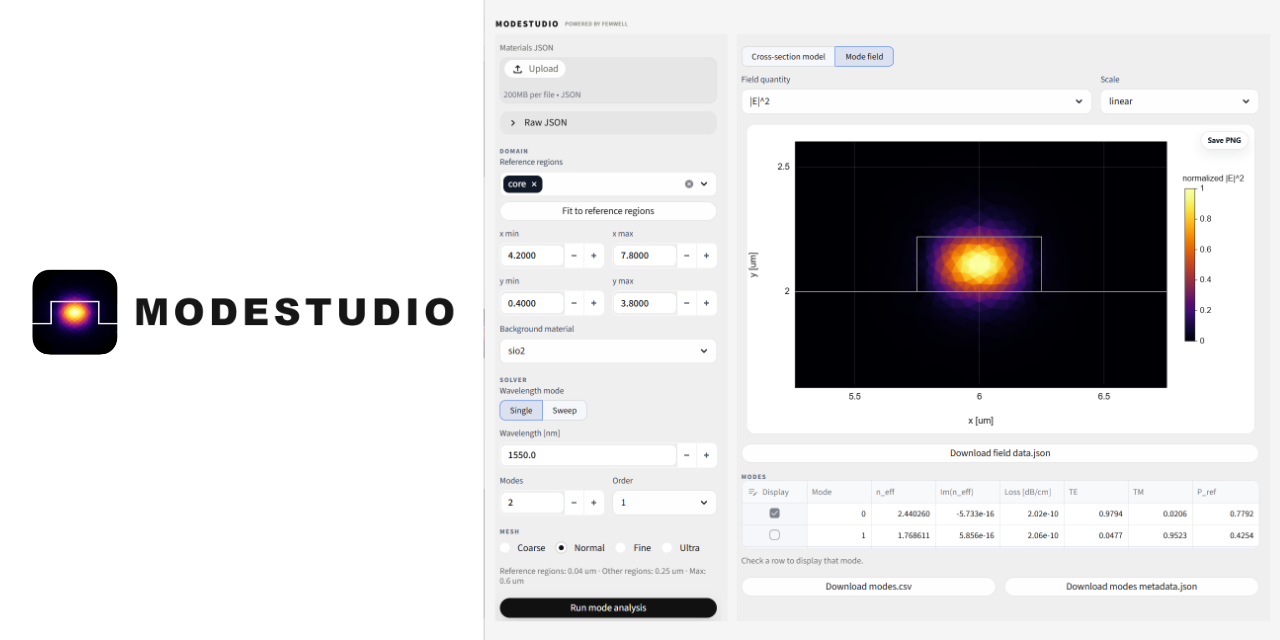Screen dimensions: 1280x640
Task: Select Normal mesh radio button
Action: 562,548
